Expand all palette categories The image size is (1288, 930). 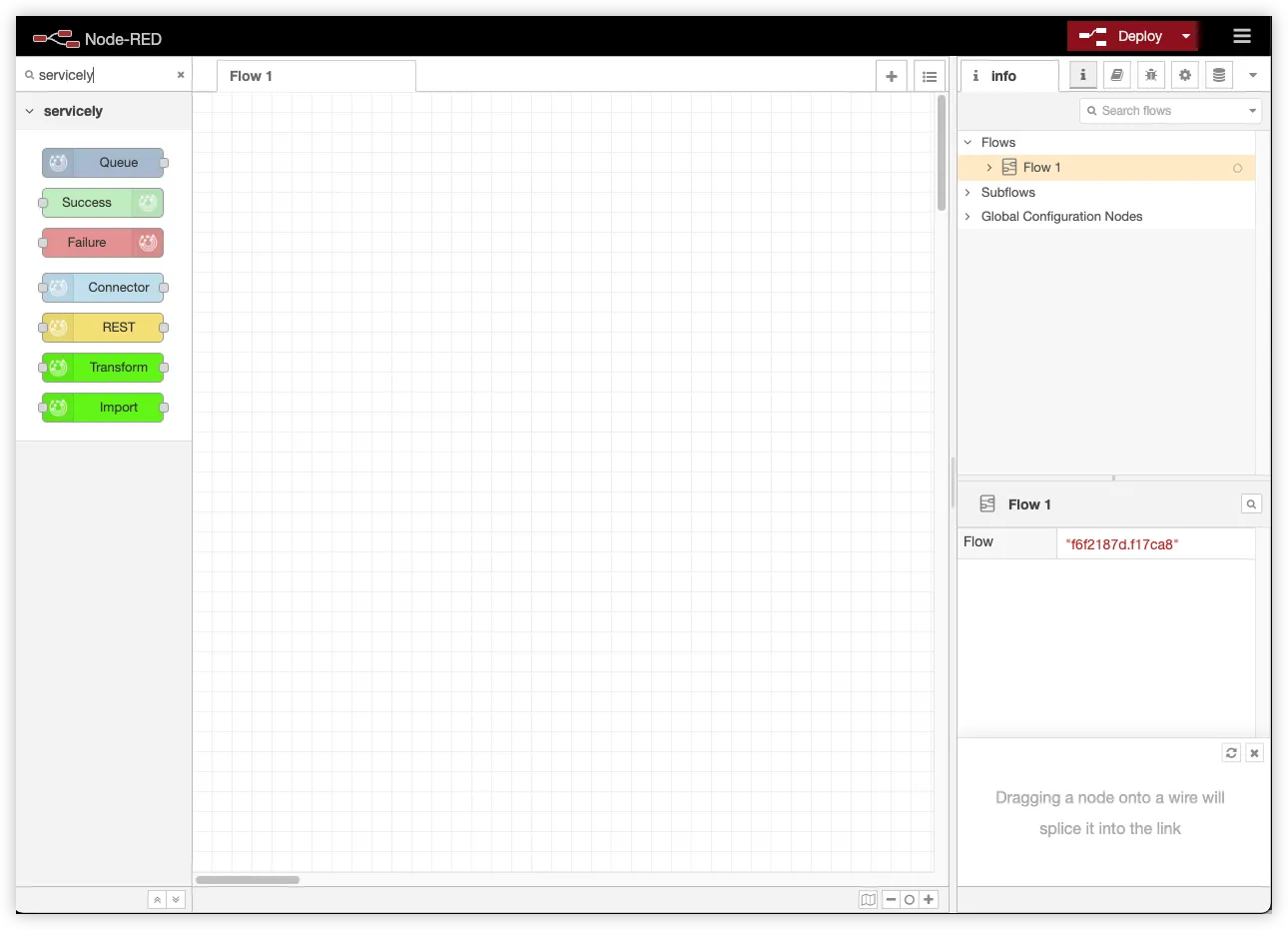(176, 900)
